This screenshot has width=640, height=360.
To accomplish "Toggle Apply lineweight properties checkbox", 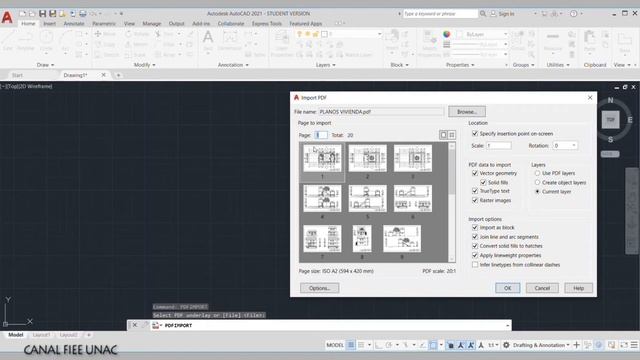I will [x=475, y=255].
